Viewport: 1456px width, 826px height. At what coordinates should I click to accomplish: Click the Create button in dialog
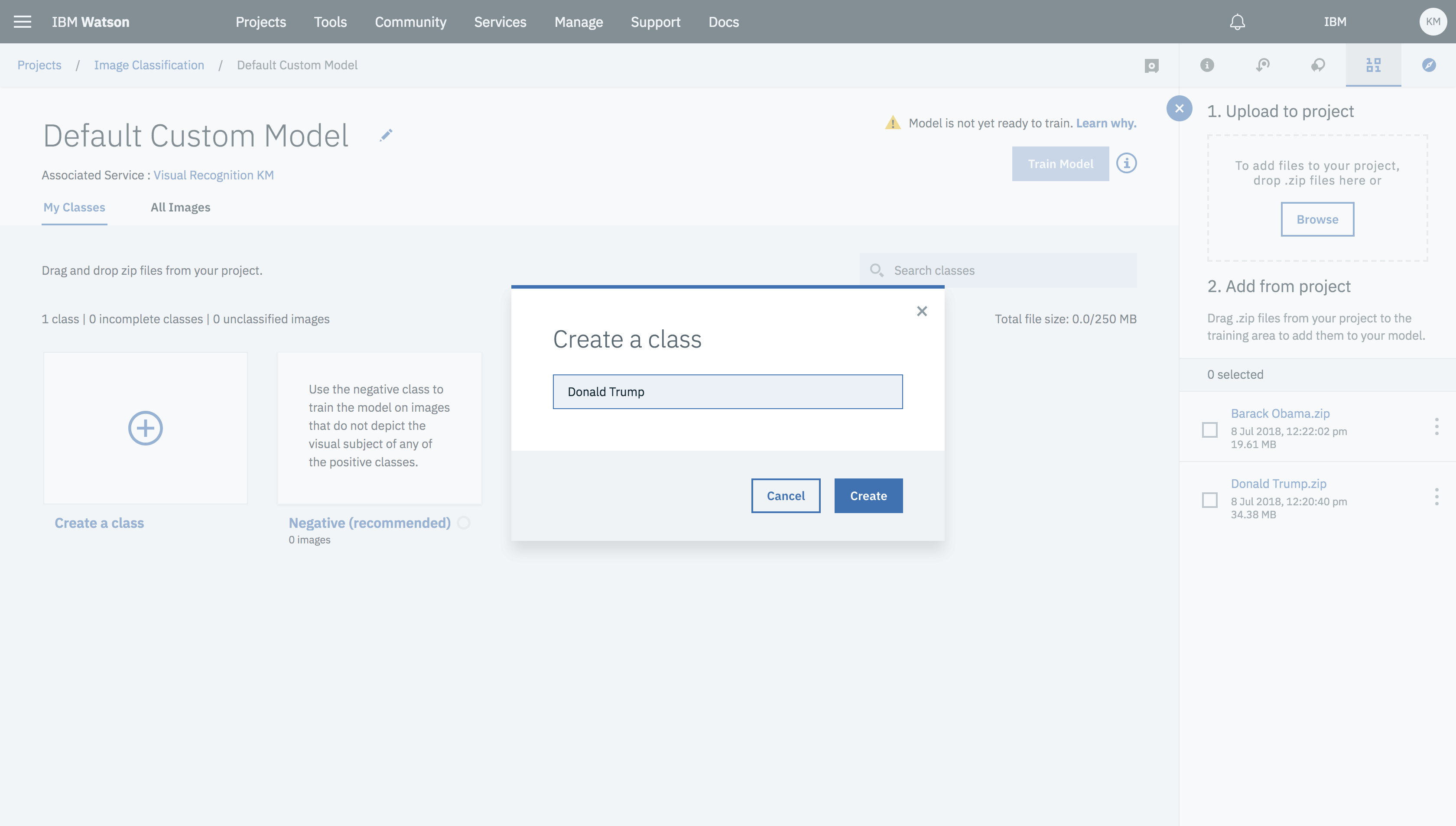(868, 496)
